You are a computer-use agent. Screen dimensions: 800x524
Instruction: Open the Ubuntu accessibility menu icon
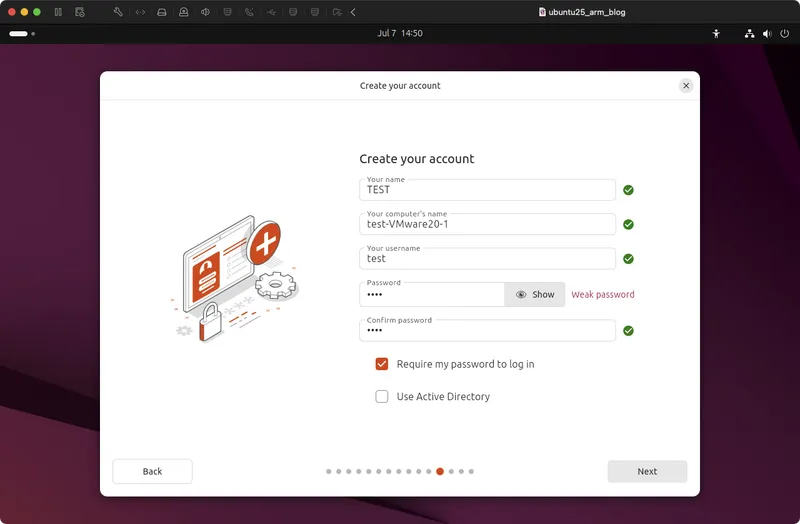coord(716,34)
